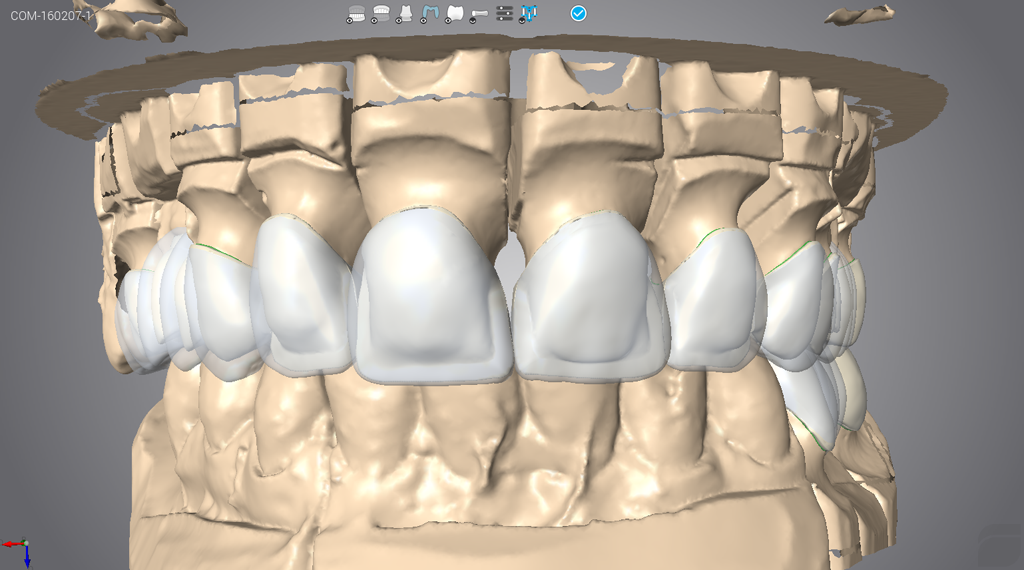Open the visibility sliders panel
Viewport: 1024px width, 570px height.
pos(504,13)
